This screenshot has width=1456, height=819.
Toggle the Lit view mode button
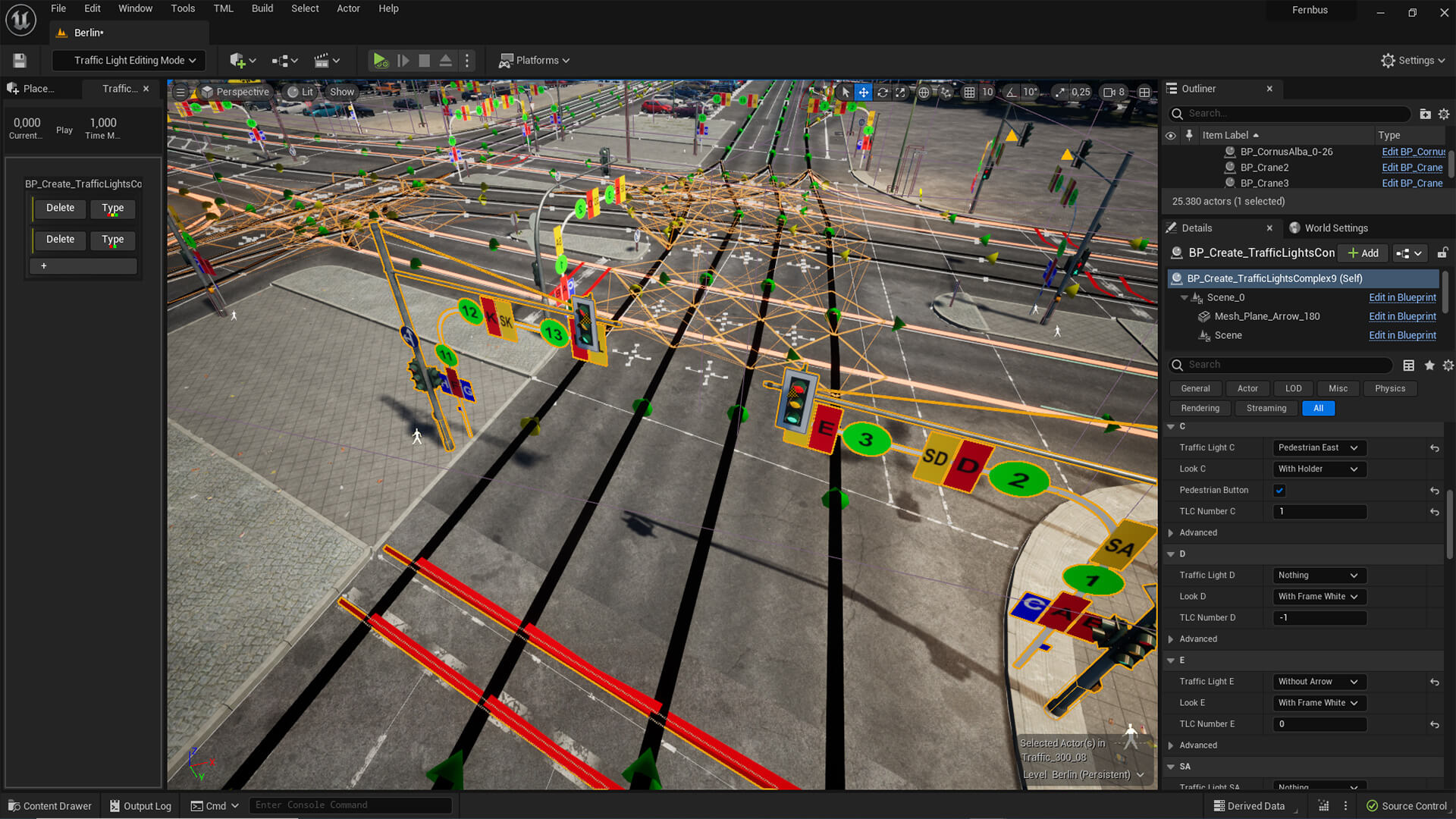pos(300,92)
